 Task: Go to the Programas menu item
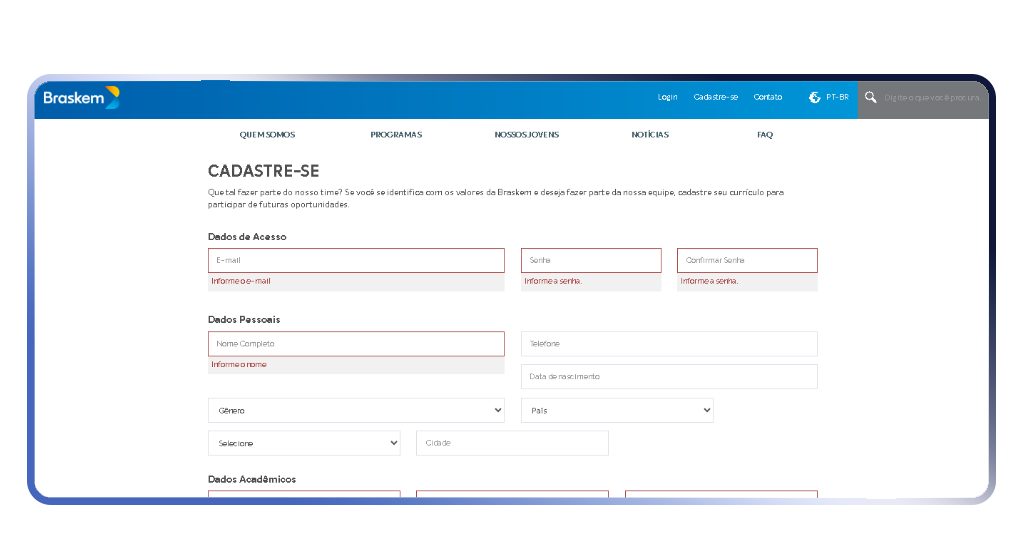coord(396,135)
